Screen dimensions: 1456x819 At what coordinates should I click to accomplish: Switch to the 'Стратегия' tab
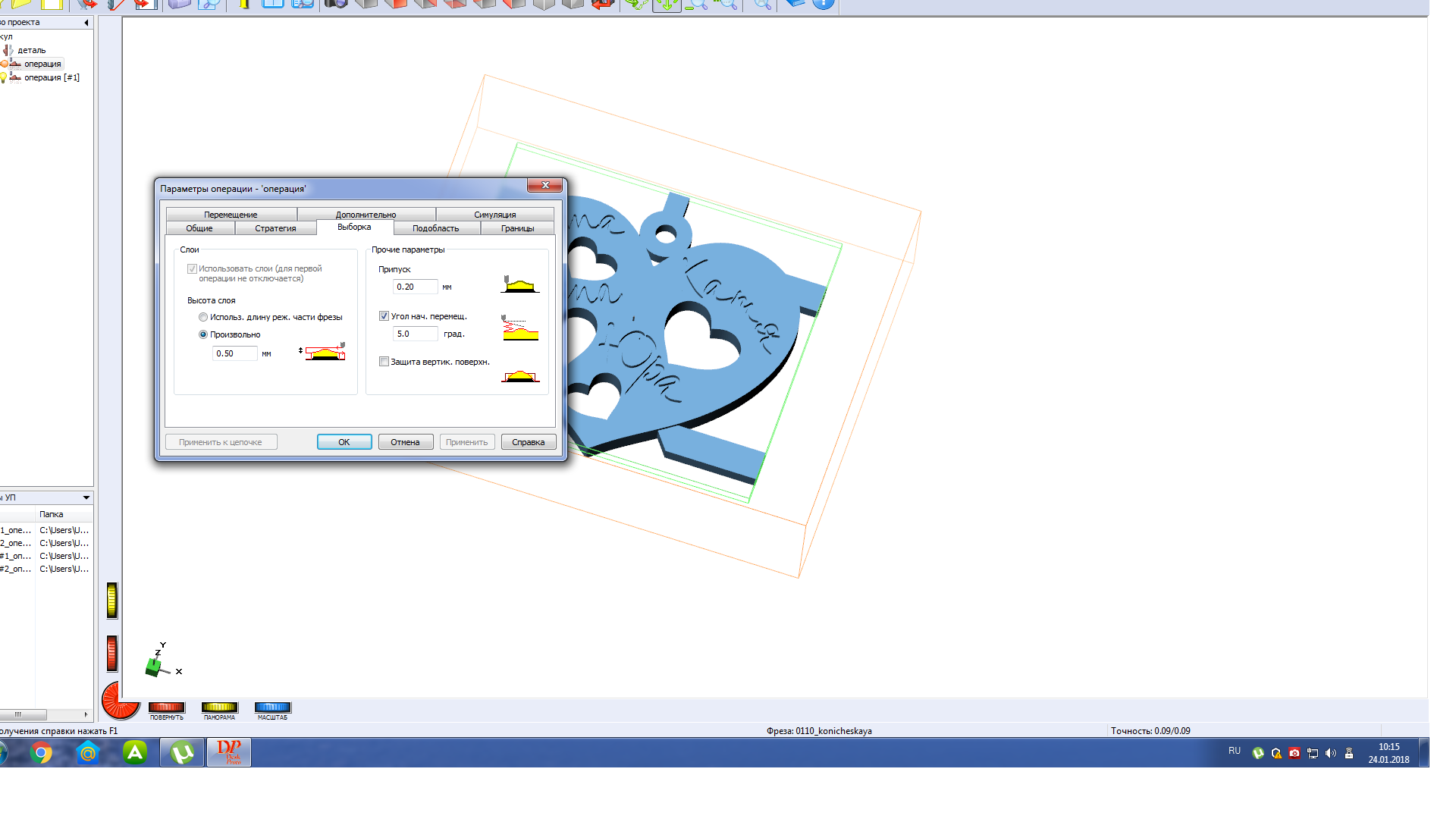click(275, 228)
